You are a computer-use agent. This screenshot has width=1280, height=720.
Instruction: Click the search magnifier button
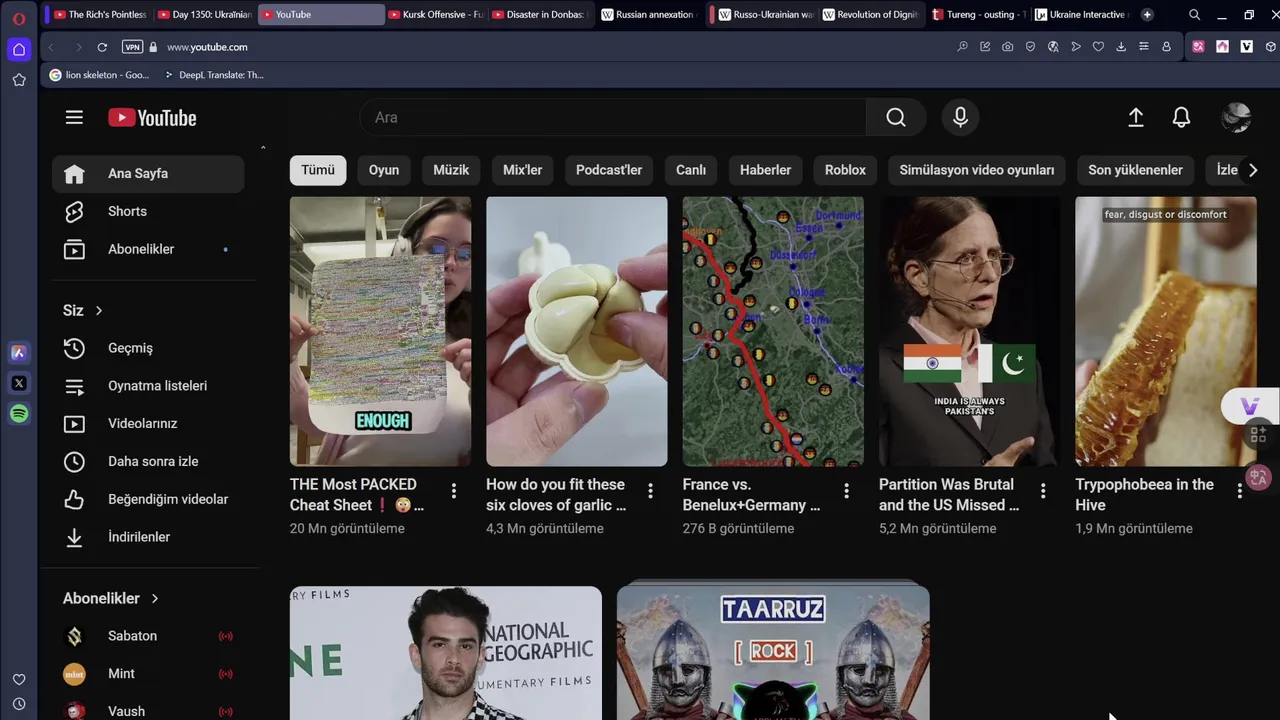coord(896,117)
